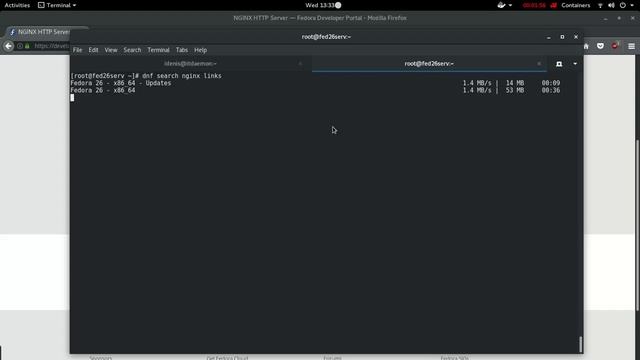The height and width of the screenshot is (360, 640).
Task: Click the teapot tray icon in top bar
Action: click(501, 5)
